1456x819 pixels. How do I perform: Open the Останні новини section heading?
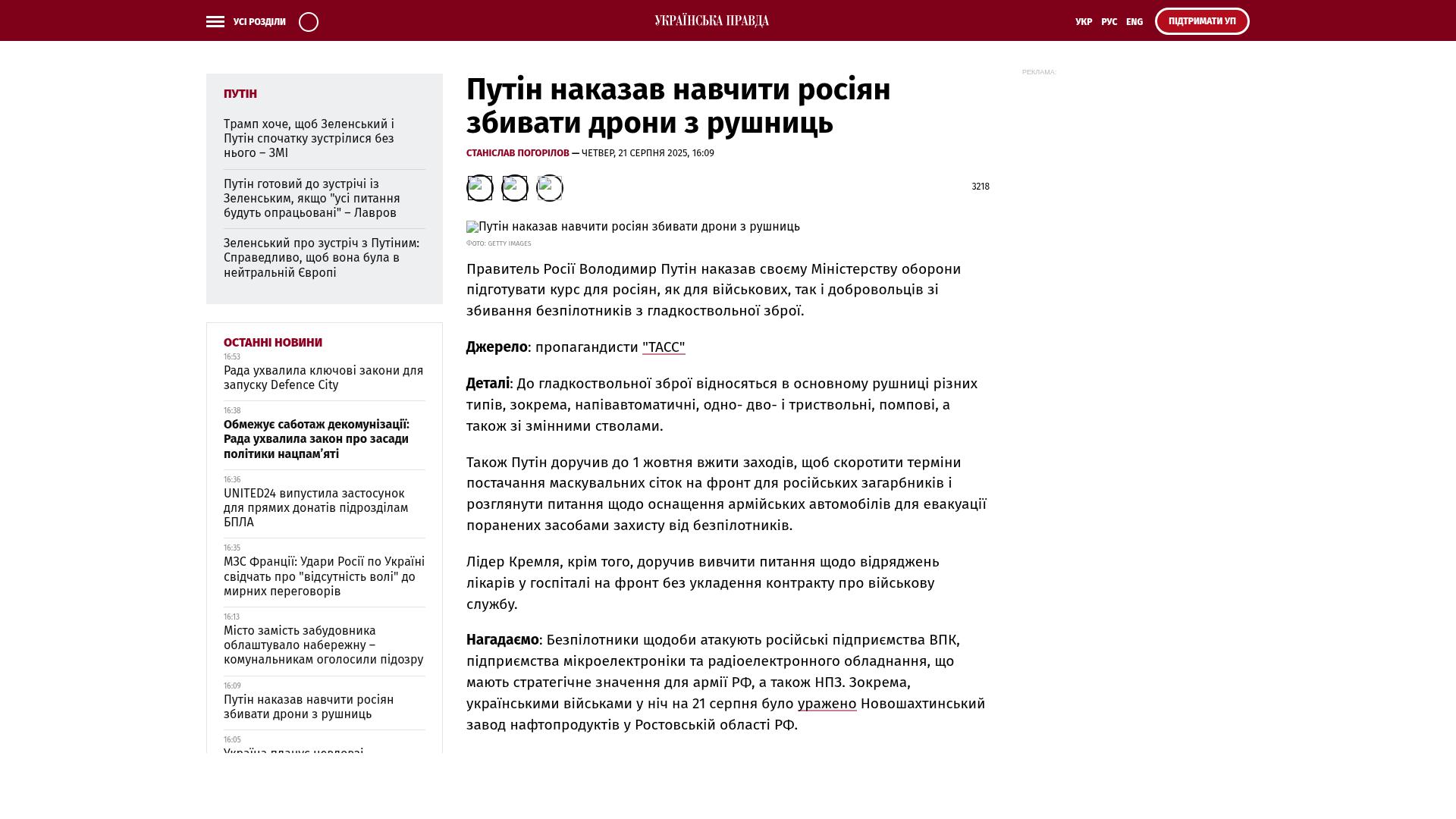pyautogui.click(x=273, y=343)
